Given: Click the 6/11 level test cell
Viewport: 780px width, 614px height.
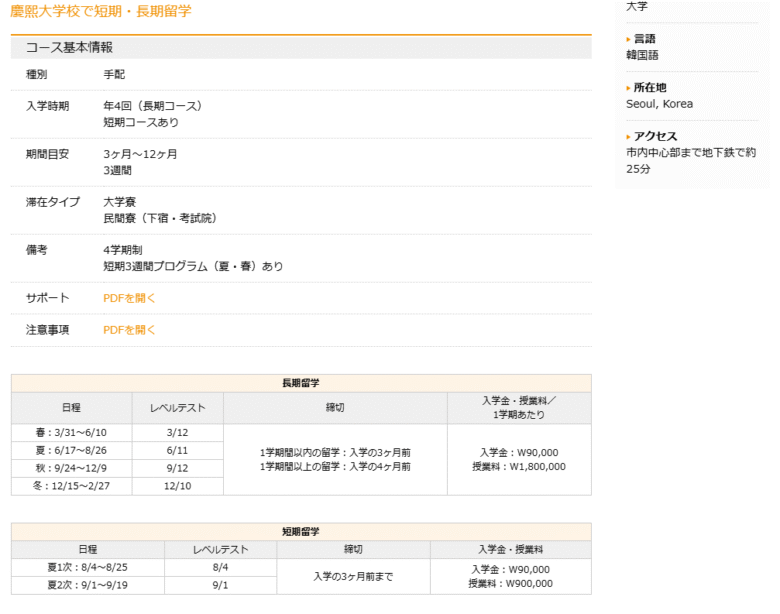Looking at the screenshot, I should click(x=178, y=451).
